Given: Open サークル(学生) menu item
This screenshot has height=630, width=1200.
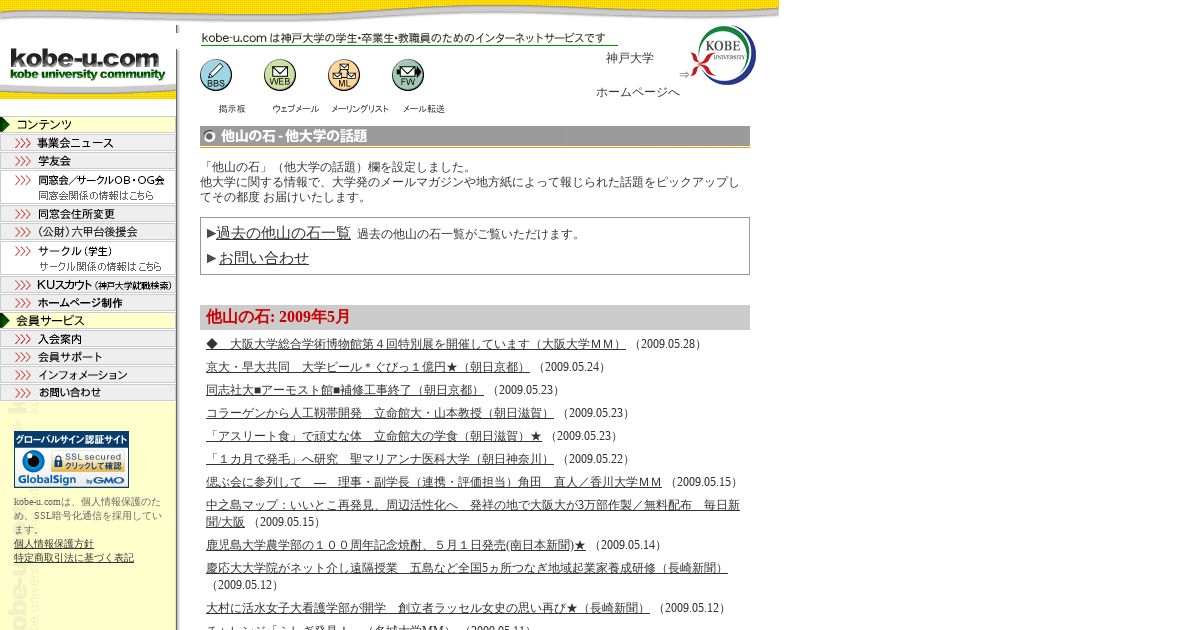Looking at the screenshot, I should (88, 258).
